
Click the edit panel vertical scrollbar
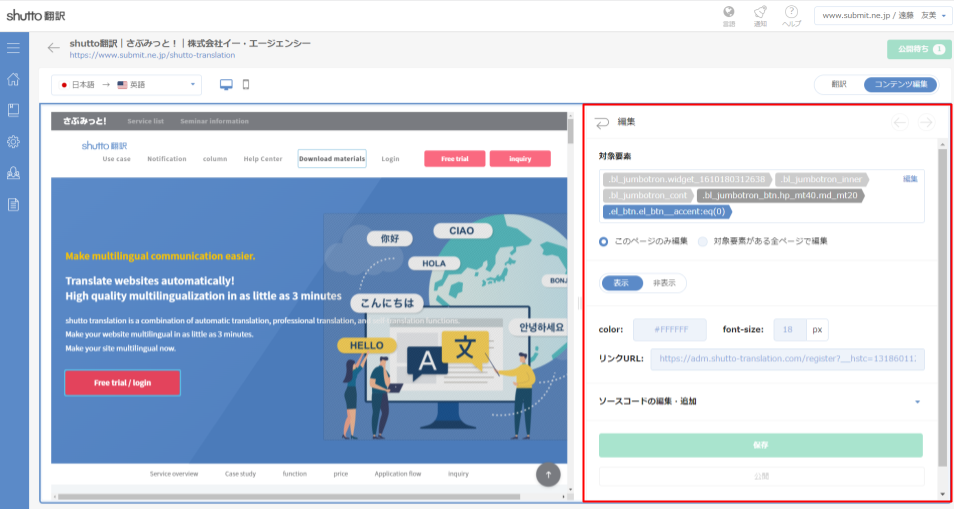[x=942, y=307]
